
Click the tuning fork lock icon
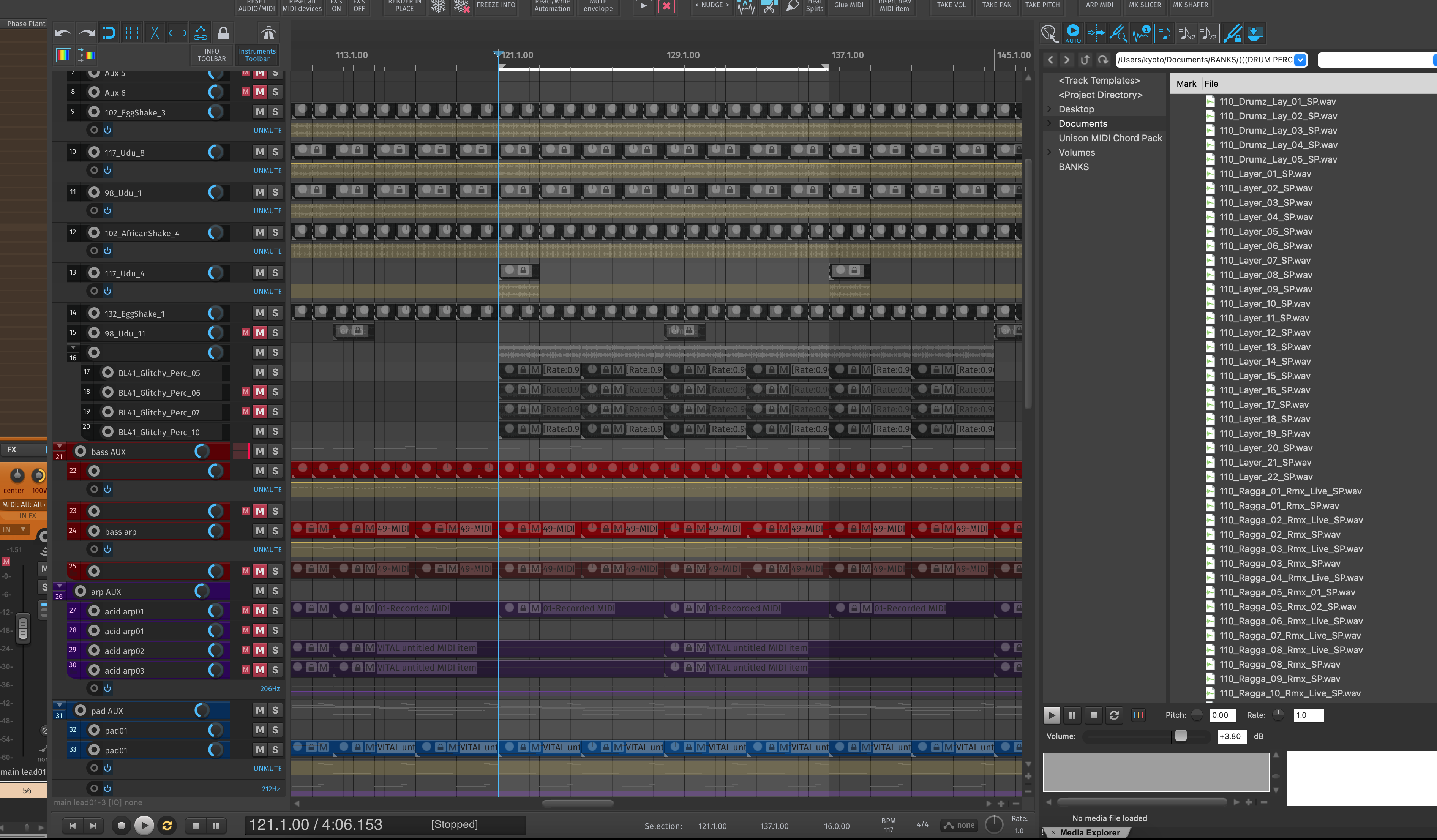click(x=1232, y=33)
